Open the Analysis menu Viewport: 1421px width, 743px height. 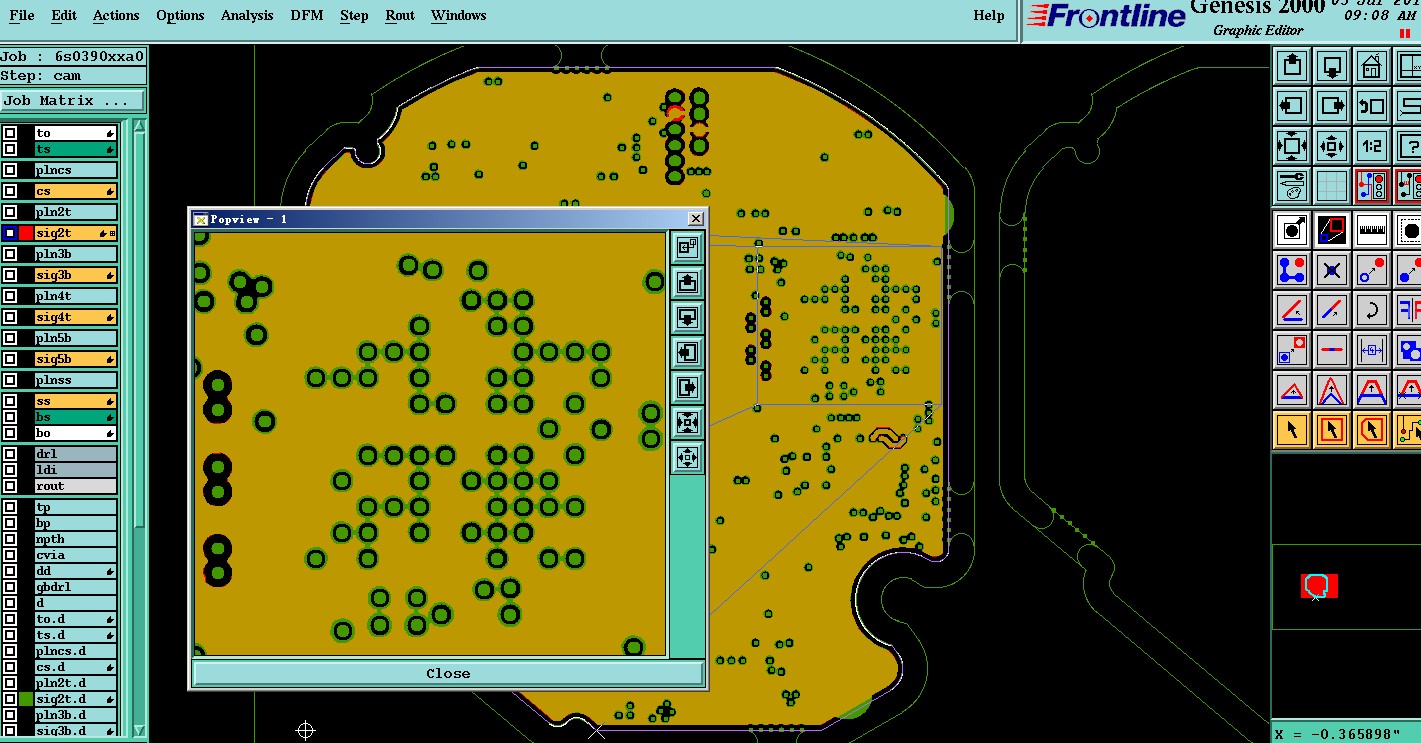tap(247, 15)
